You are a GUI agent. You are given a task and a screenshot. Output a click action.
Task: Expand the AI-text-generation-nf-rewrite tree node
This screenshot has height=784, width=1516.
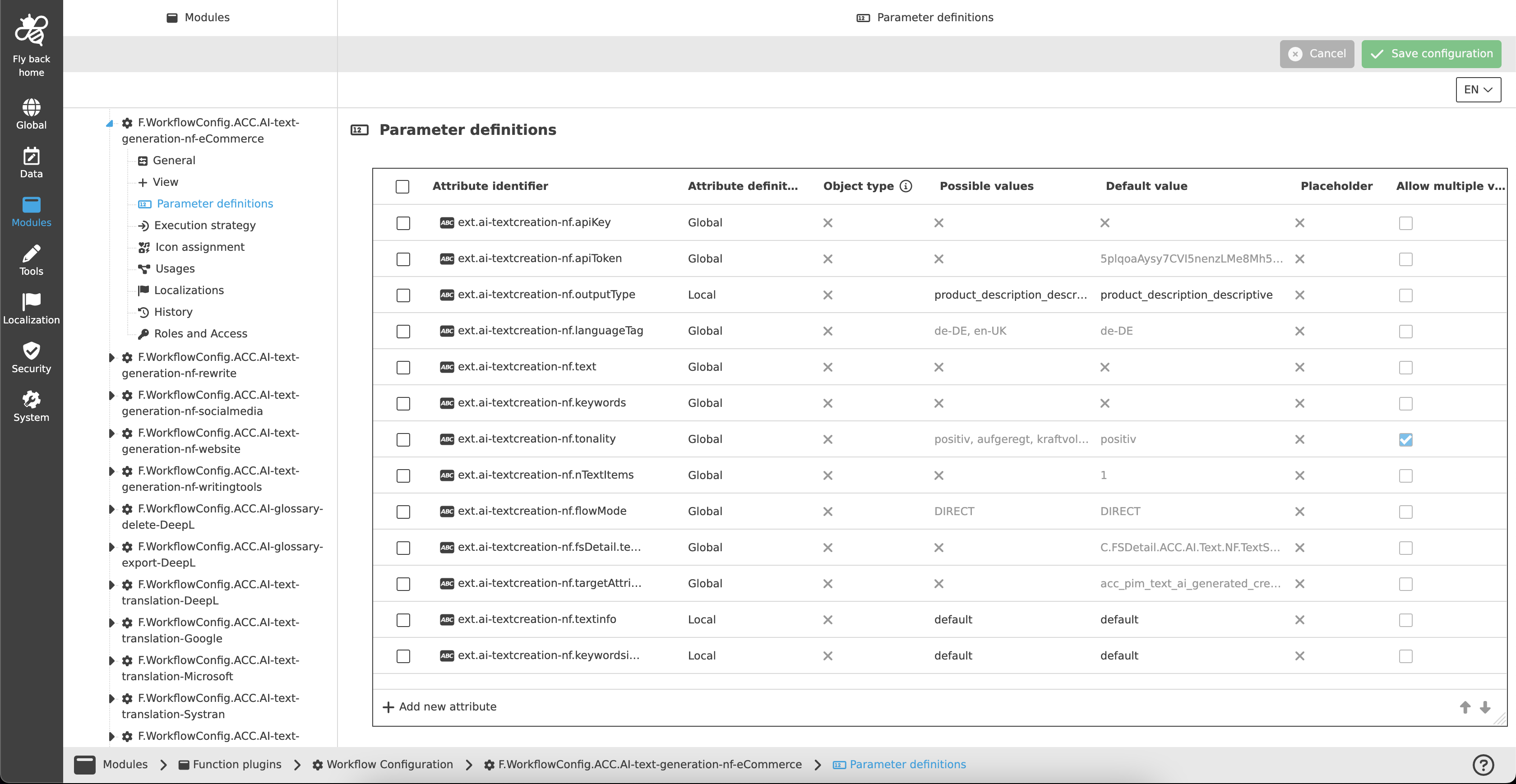[x=111, y=357]
